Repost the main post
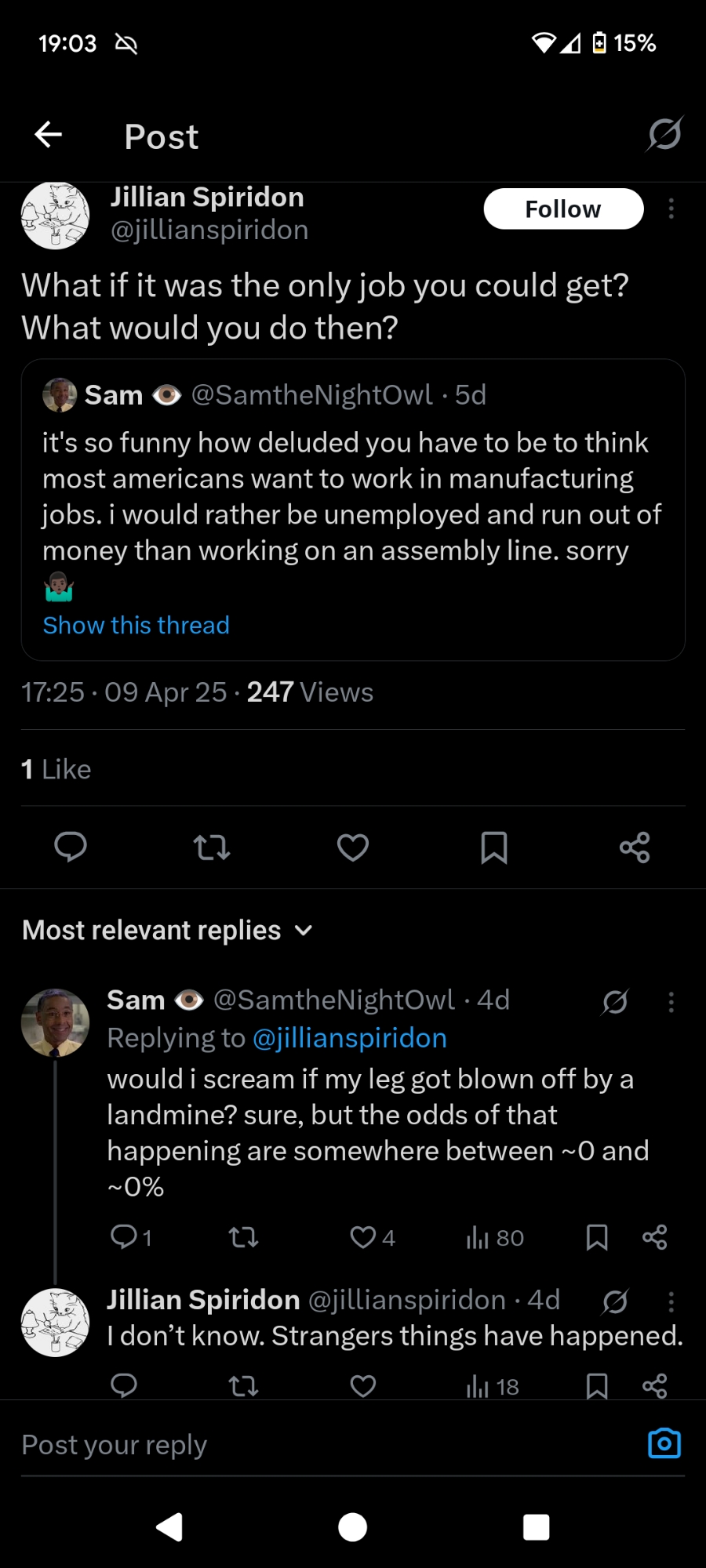Screen dimensions: 706x1568 coord(212,847)
